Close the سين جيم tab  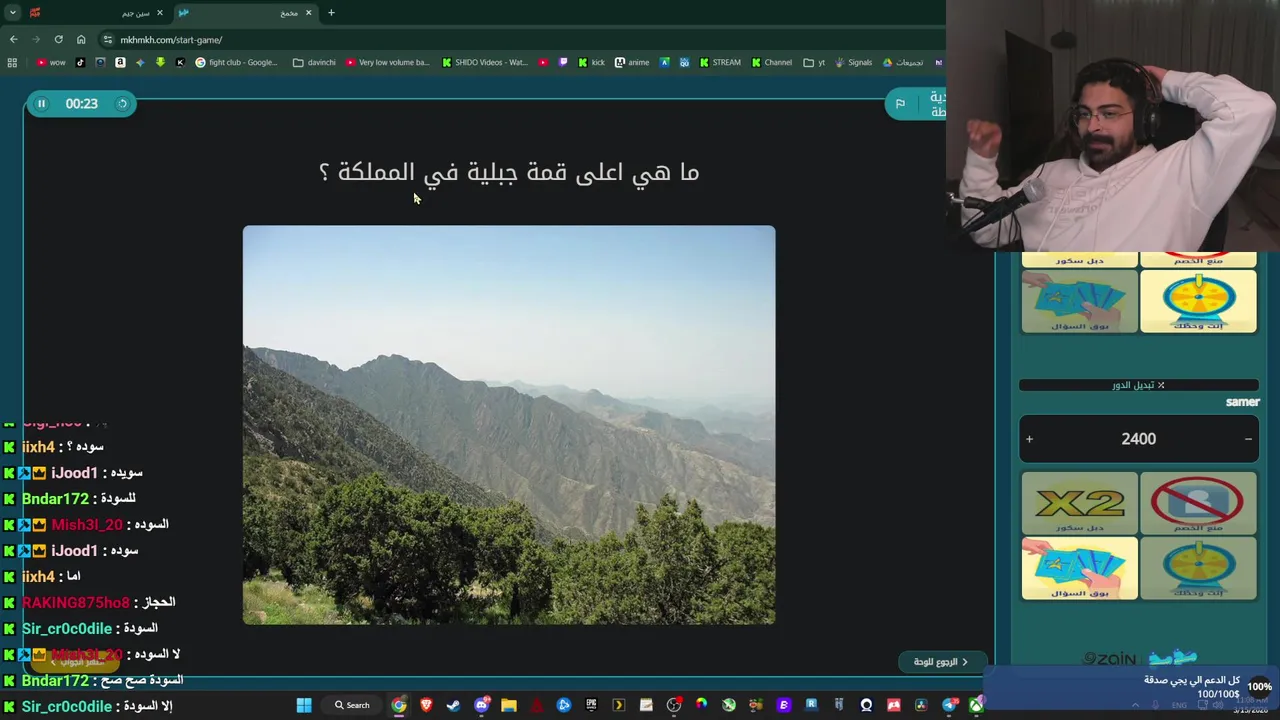[159, 13]
